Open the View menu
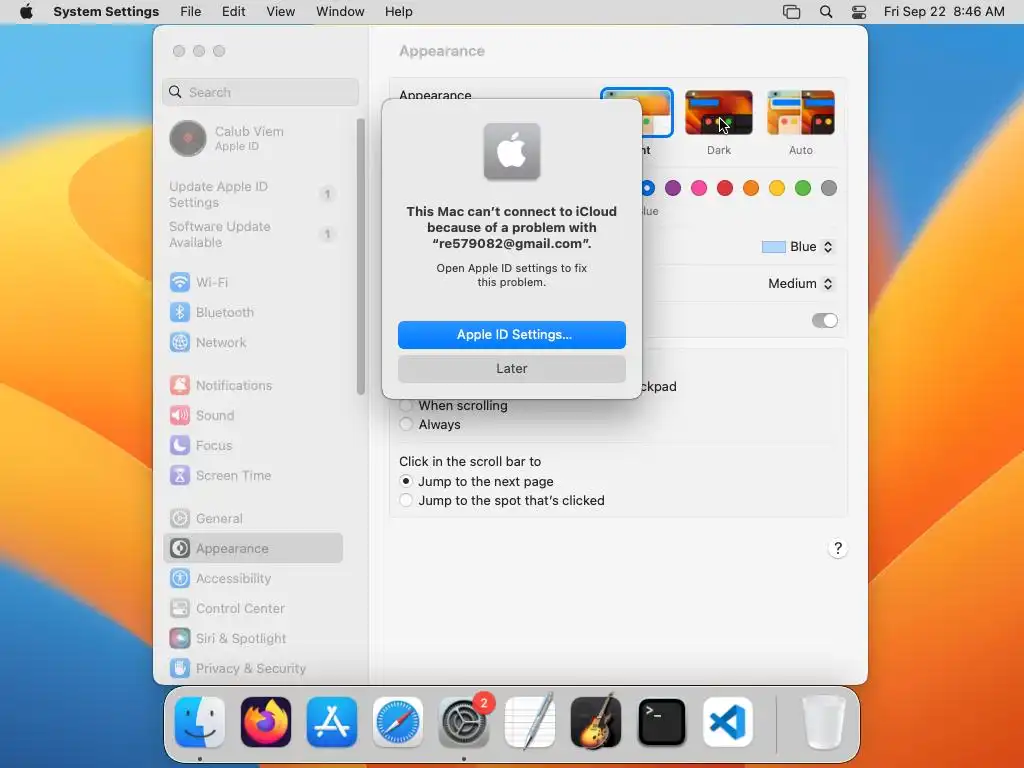This screenshot has width=1024, height=768. pyautogui.click(x=280, y=12)
